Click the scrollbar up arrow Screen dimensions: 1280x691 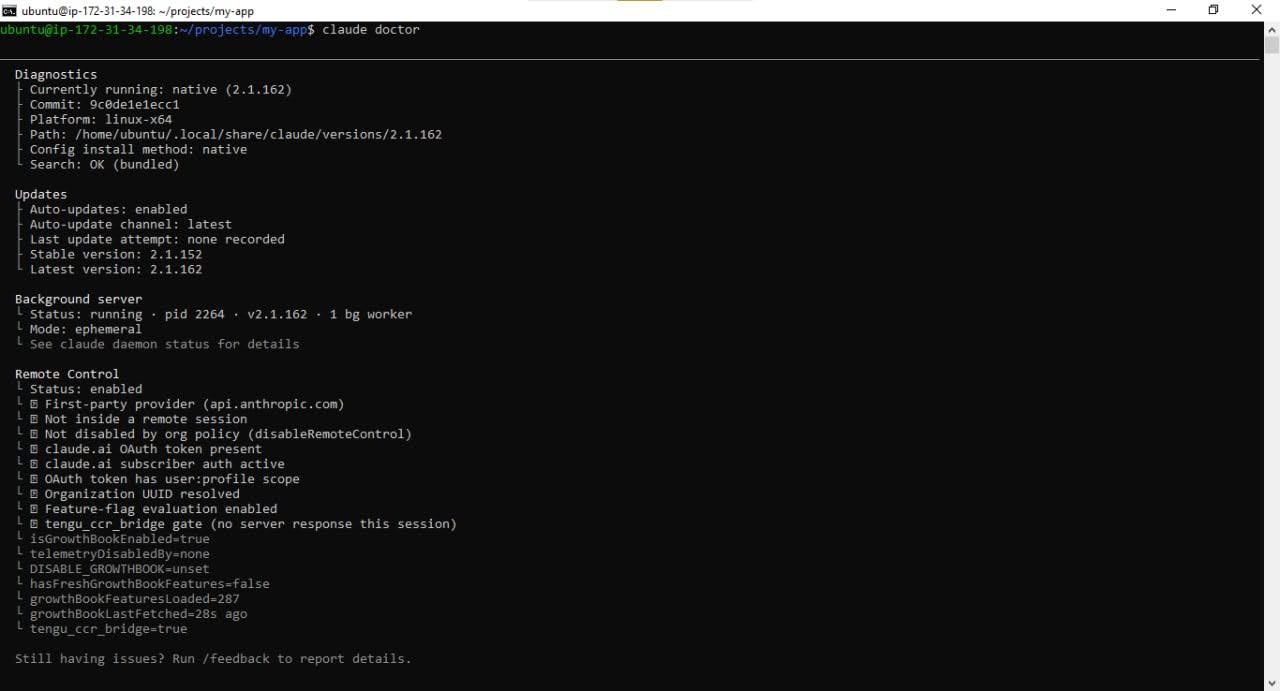1272,29
